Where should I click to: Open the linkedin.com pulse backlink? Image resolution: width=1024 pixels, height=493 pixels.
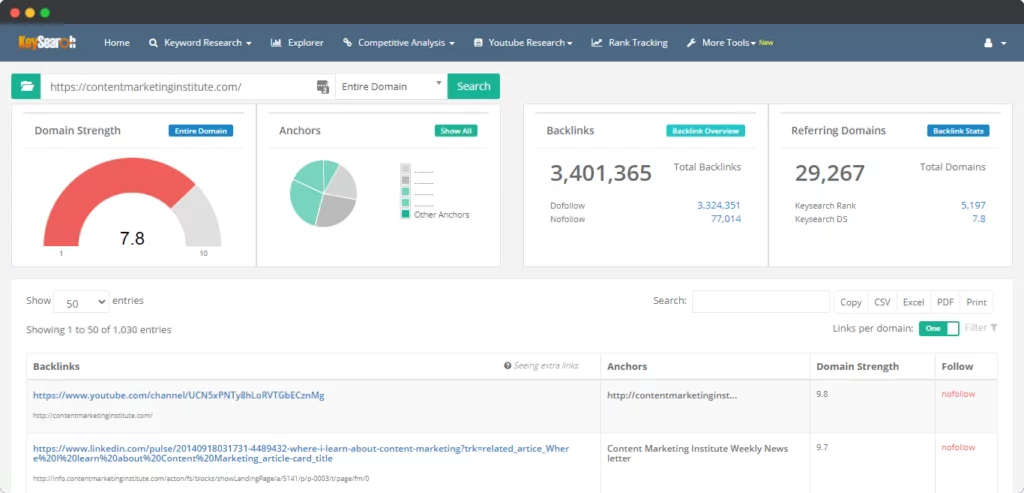(301, 453)
